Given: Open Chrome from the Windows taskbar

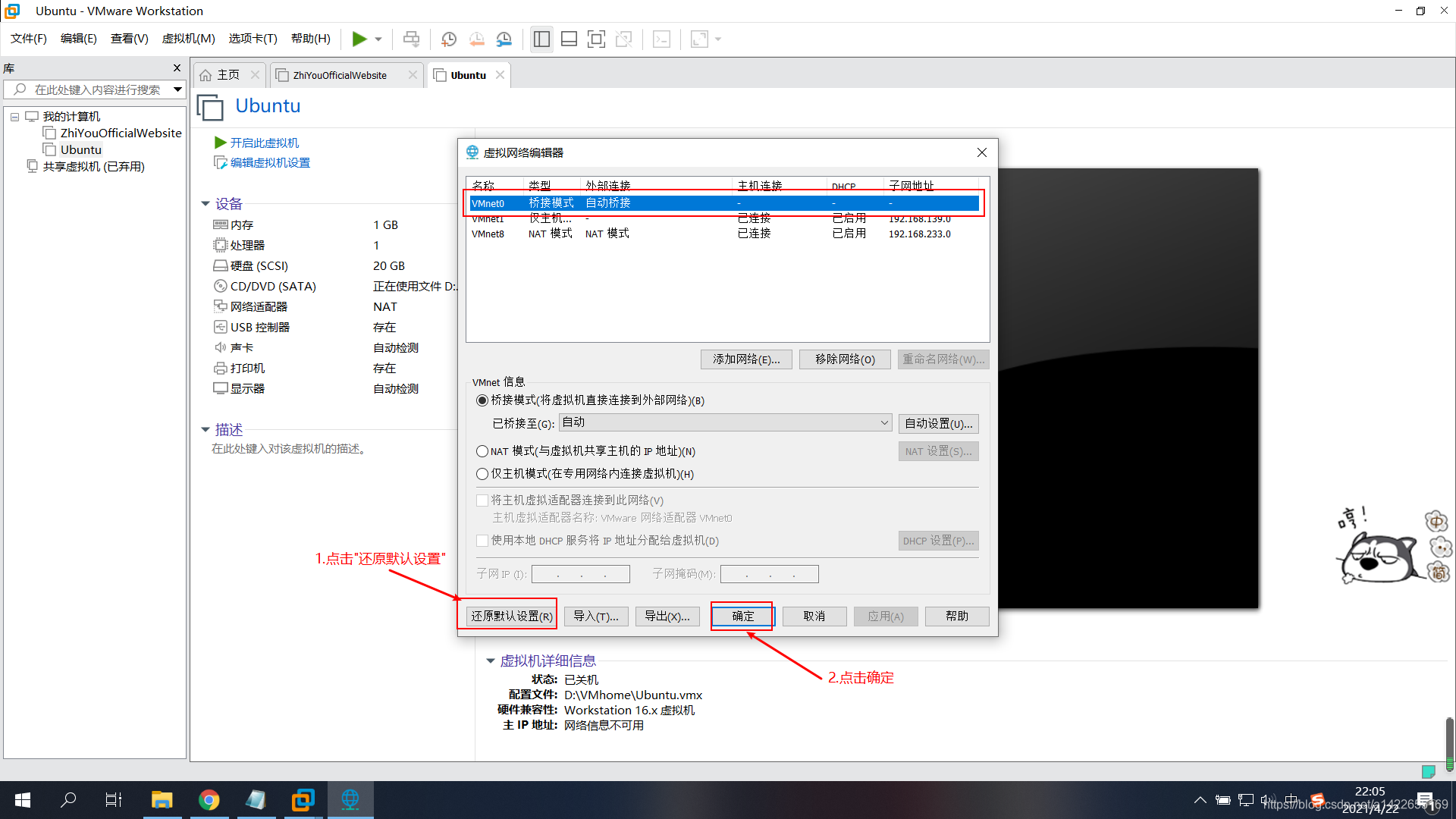Looking at the screenshot, I should click(x=209, y=800).
